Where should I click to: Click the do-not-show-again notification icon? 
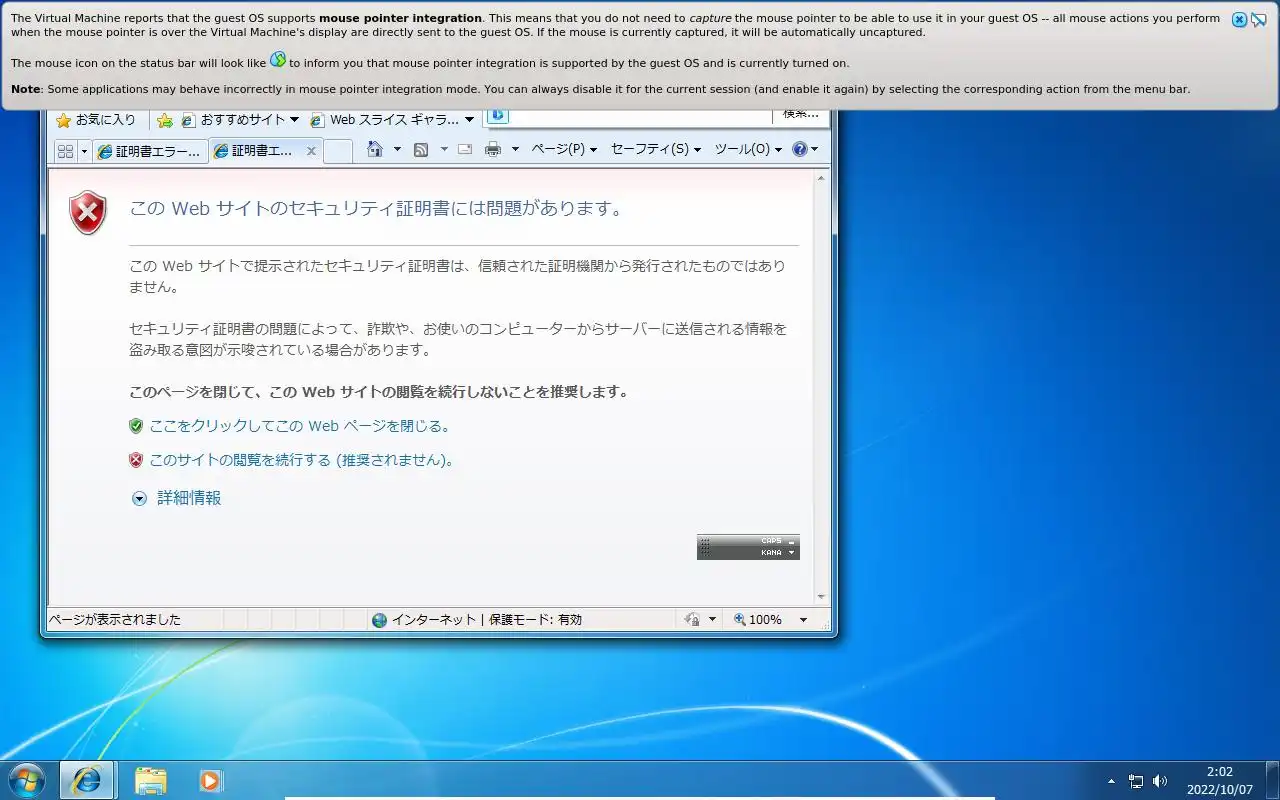1259,19
